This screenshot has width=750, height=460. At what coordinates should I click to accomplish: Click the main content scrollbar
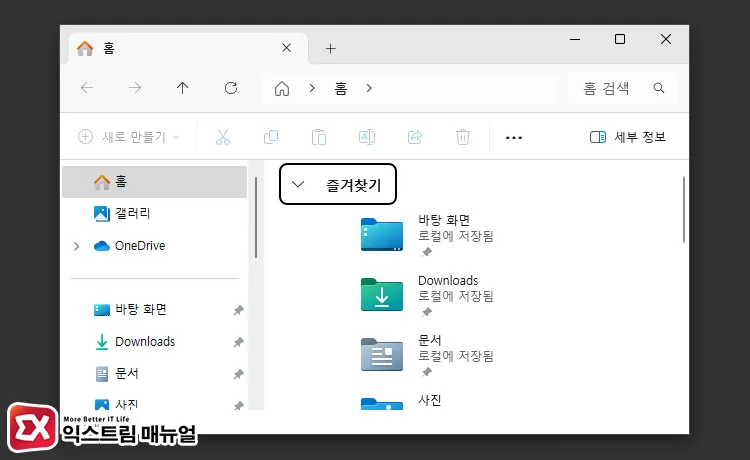click(684, 209)
